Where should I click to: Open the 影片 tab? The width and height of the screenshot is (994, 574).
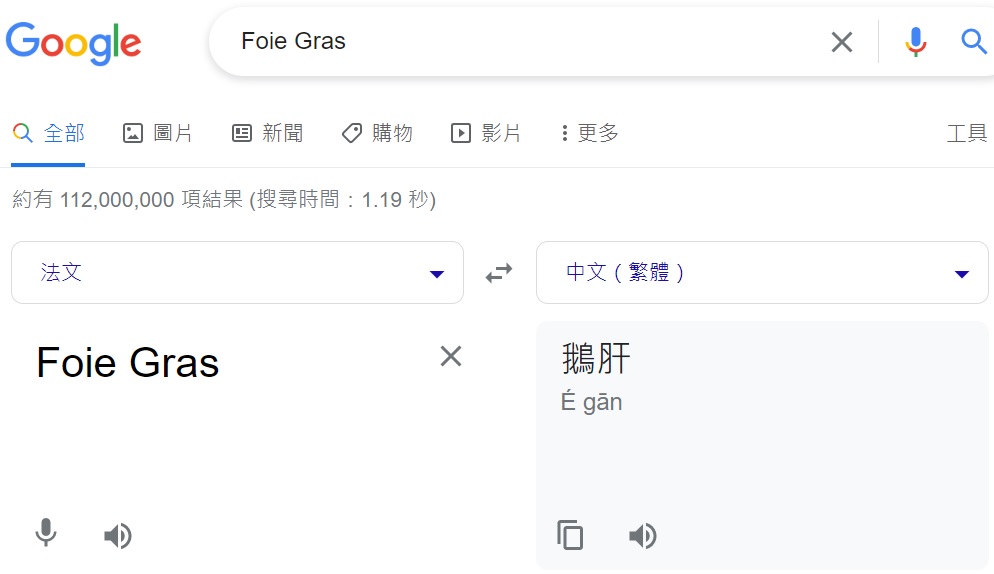(x=486, y=133)
